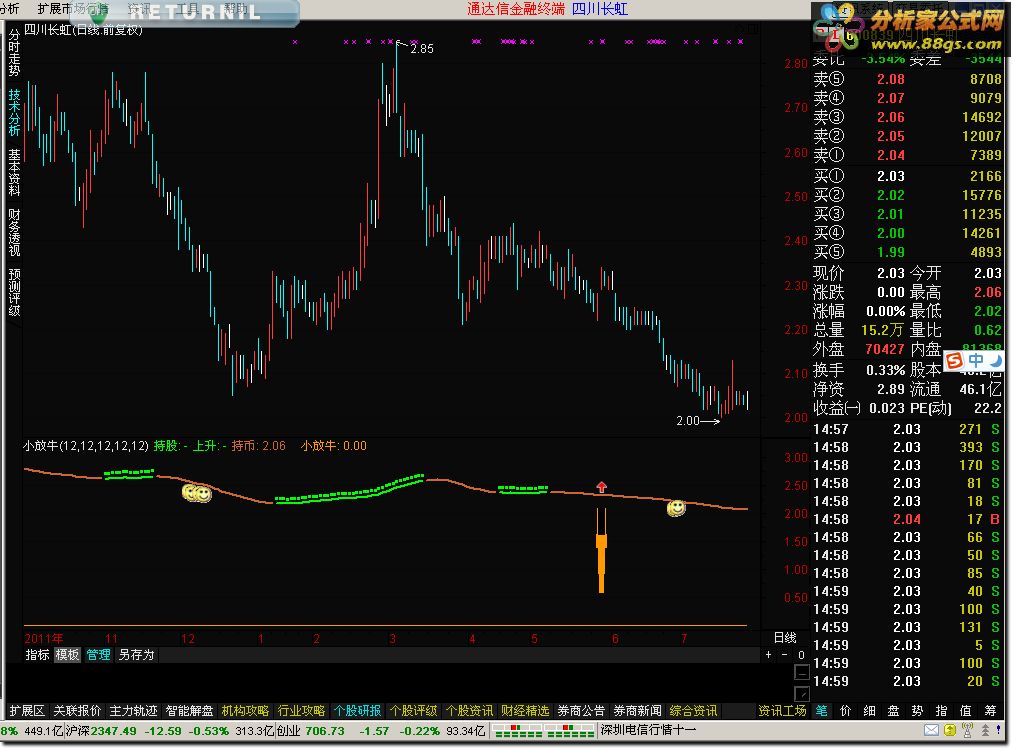This screenshot has height=749, width=1013.
Task: Click the 买① 2.03 order book row
Action: pyautogui.click(x=907, y=176)
